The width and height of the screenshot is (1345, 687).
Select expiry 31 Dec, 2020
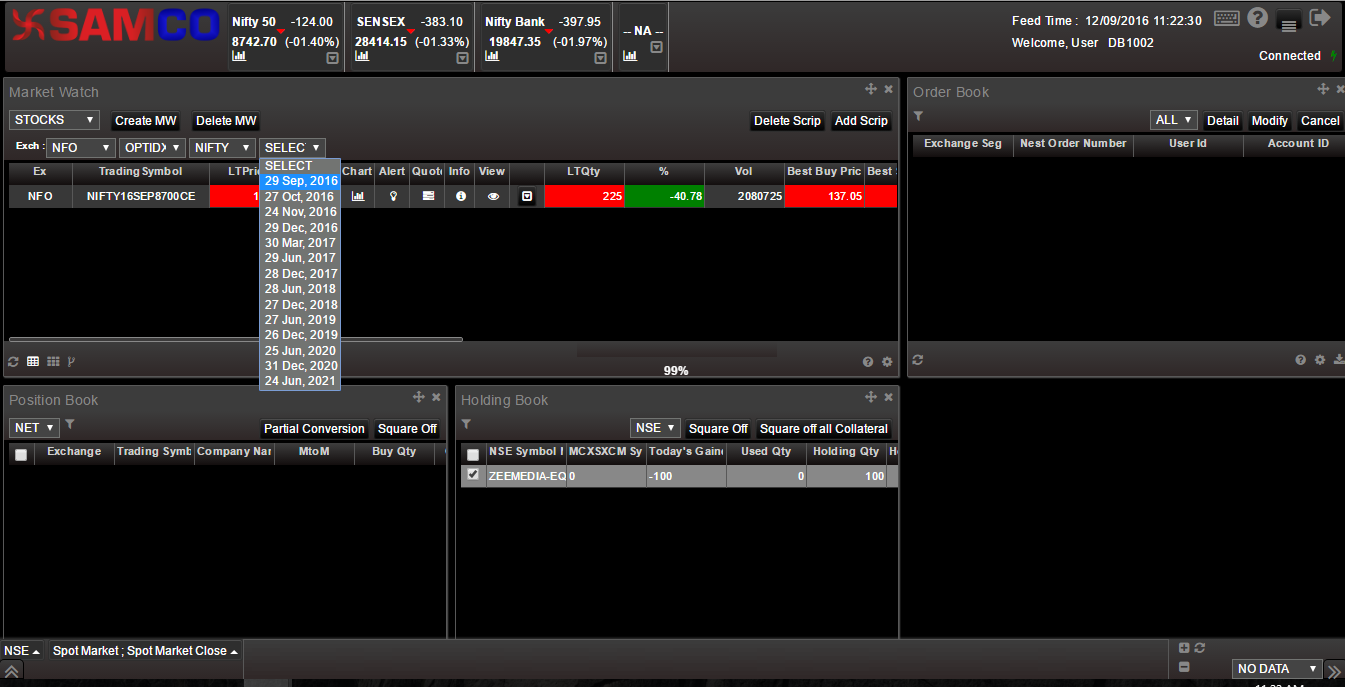pos(300,366)
